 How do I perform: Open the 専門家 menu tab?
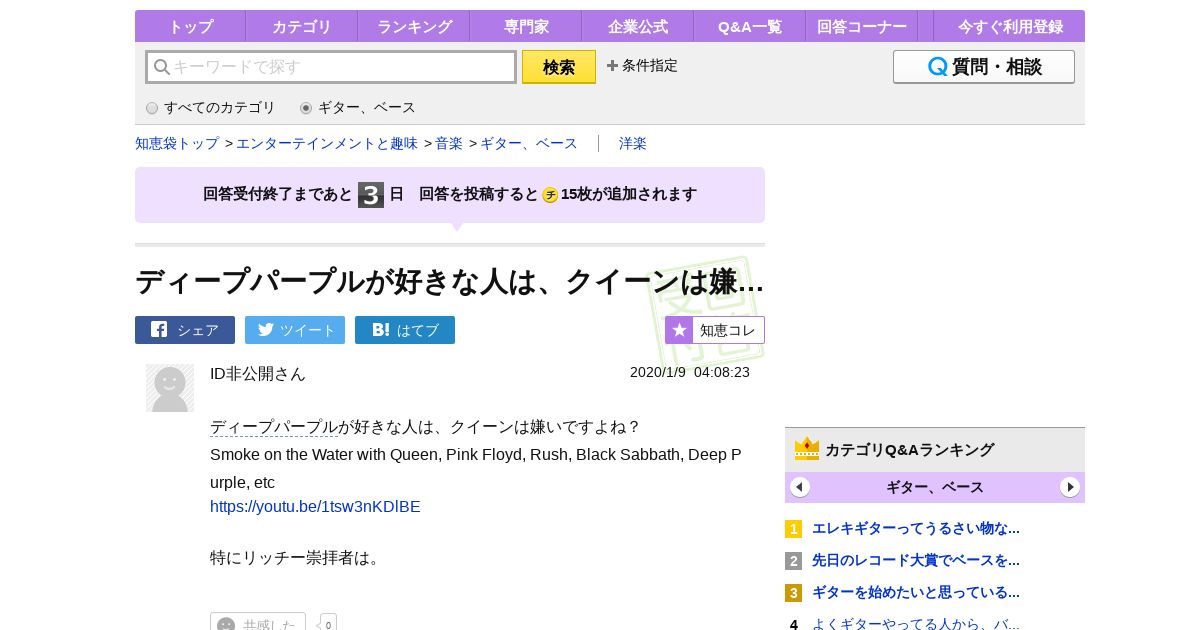tap(525, 26)
